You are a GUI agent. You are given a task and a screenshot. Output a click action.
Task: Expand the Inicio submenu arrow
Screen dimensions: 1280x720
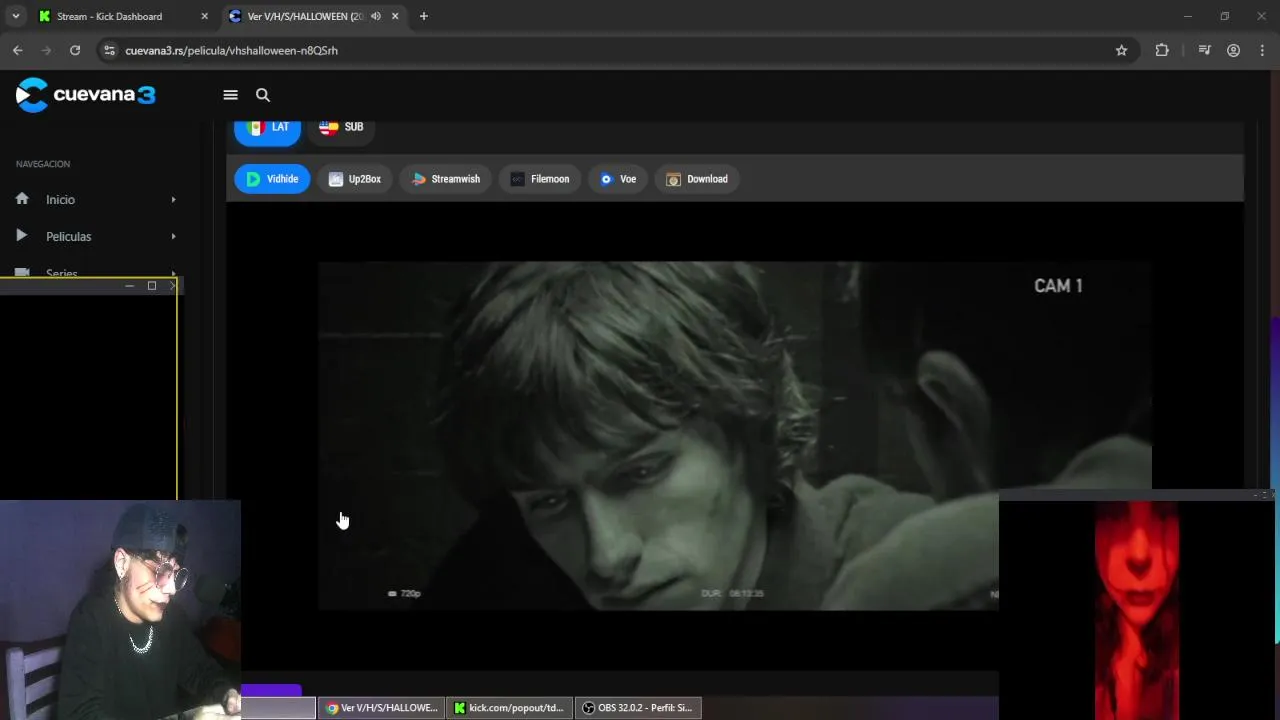click(x=173, y=200)
